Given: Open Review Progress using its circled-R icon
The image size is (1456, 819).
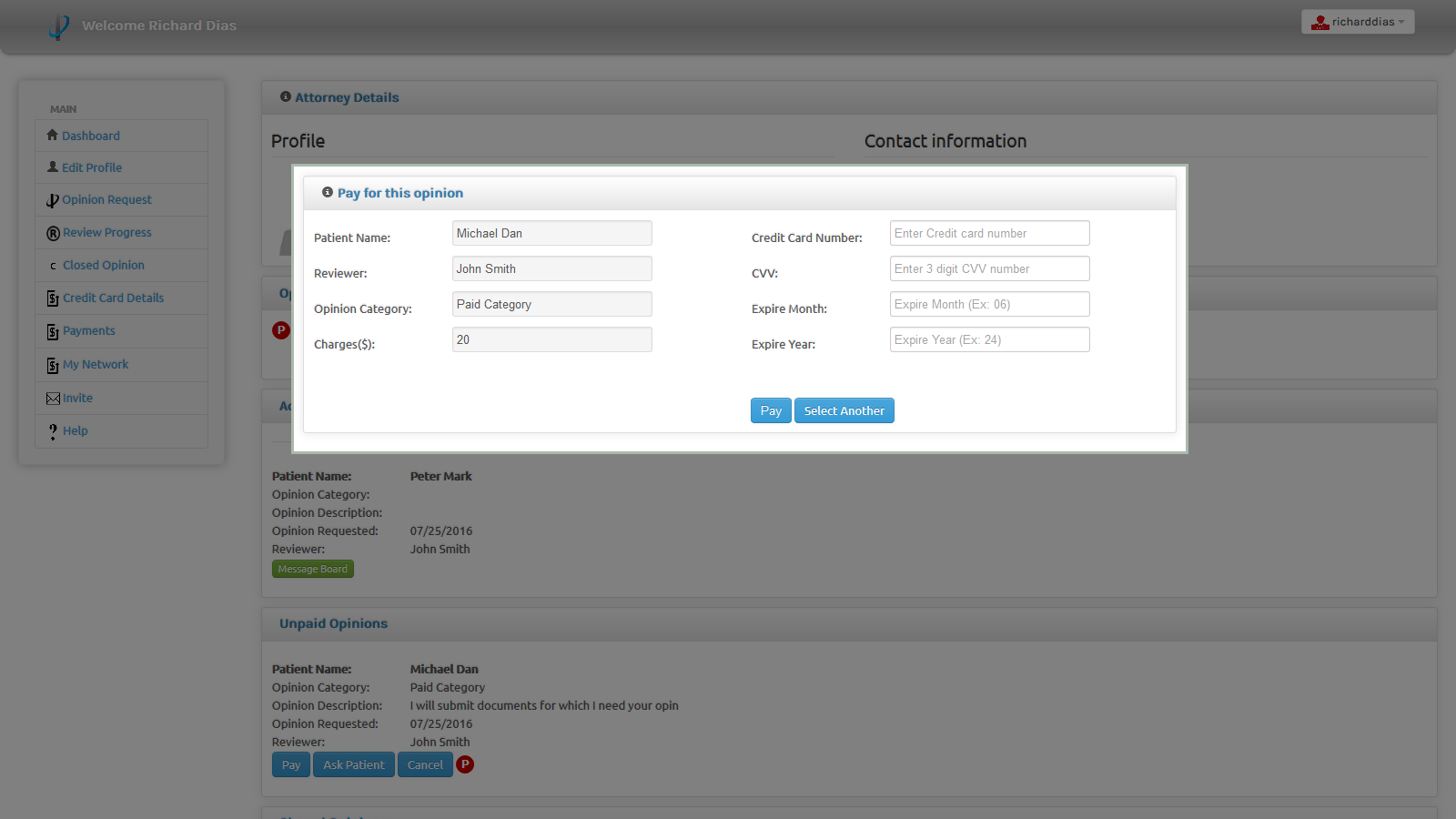Looking at the screenshot, I should click(53, 232).
